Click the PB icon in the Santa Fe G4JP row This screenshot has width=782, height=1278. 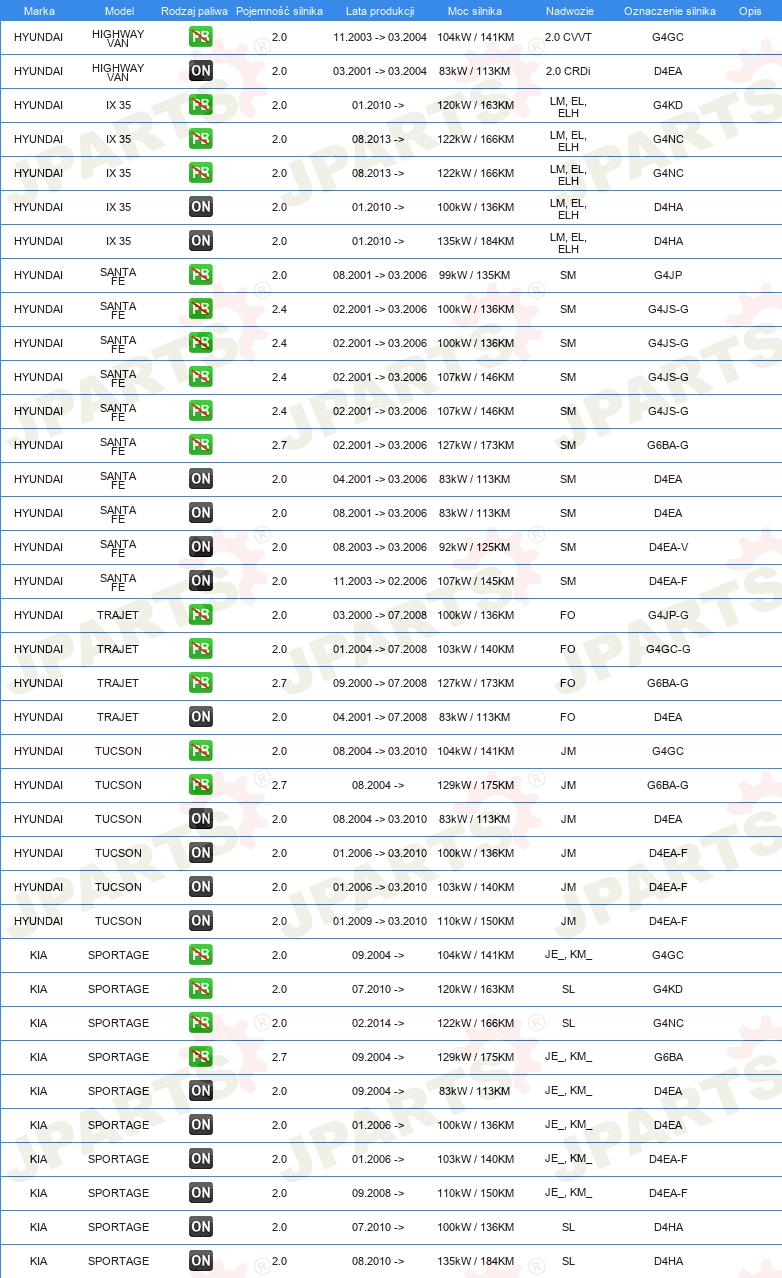pos(201,275)
